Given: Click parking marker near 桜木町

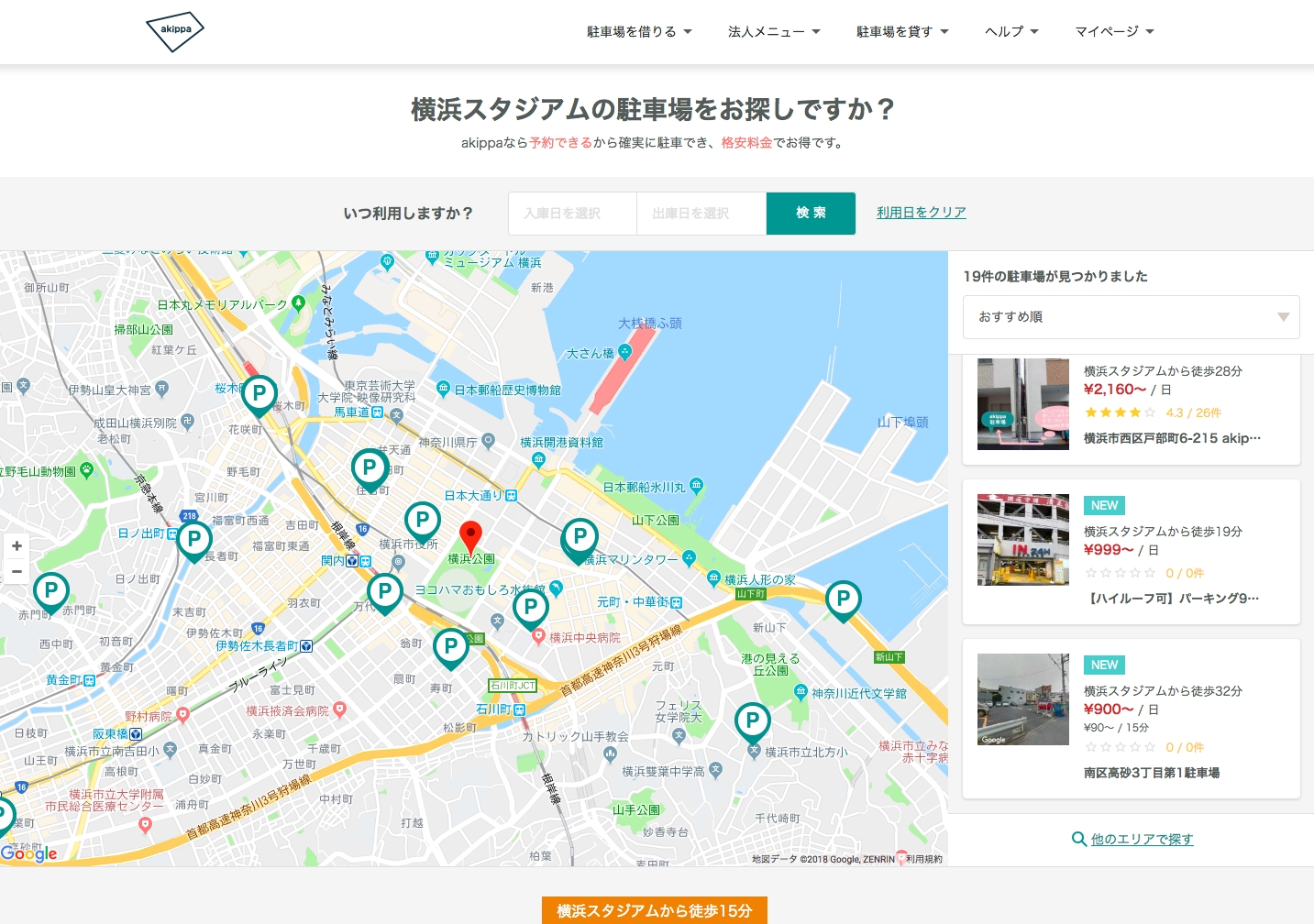Looking at the screenshot, I should coord(259,395).
